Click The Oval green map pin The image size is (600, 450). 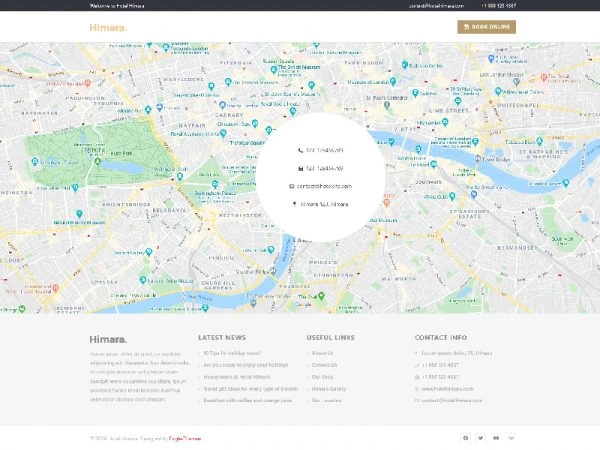(x=321, y=296)
